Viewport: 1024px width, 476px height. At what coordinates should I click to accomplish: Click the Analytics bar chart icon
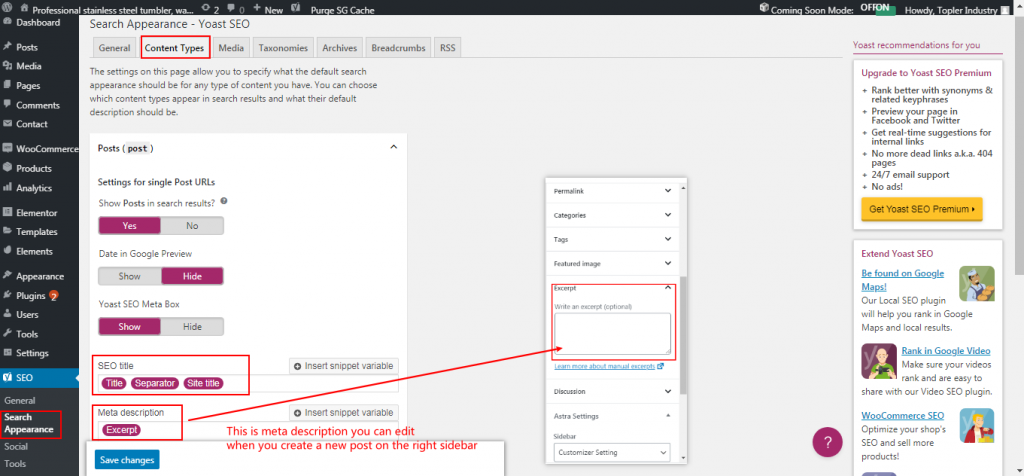(x=8, y=188)
